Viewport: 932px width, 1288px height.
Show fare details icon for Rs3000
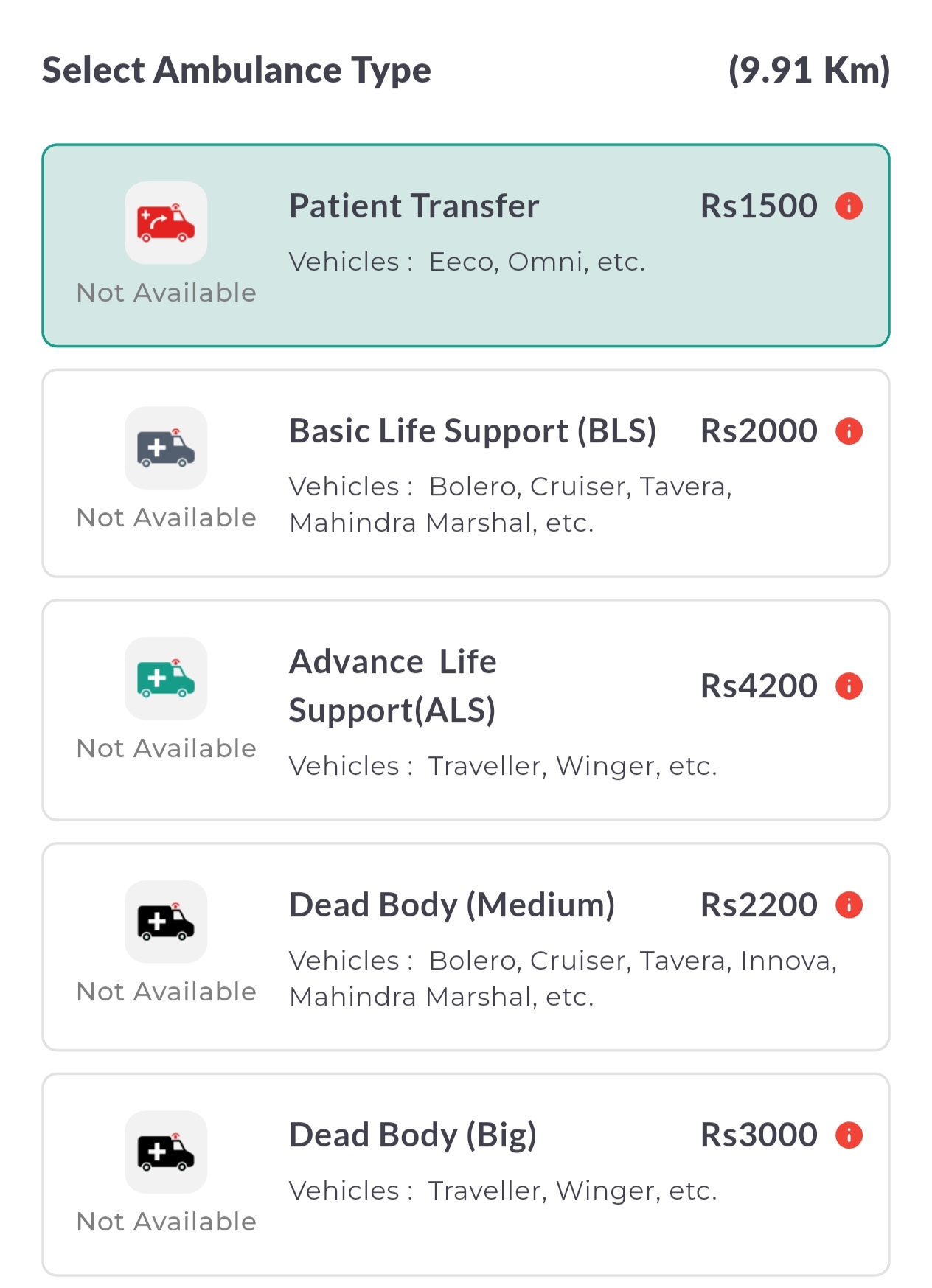(x=849, y=1135)
